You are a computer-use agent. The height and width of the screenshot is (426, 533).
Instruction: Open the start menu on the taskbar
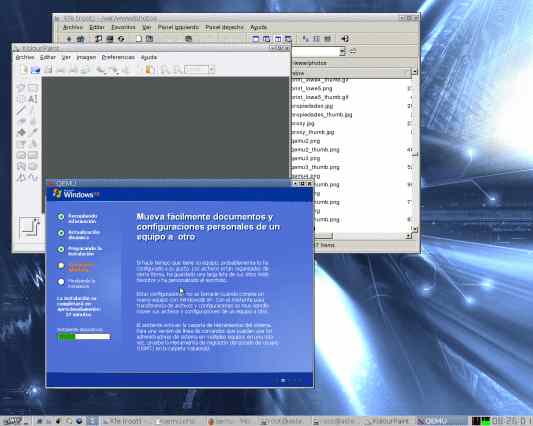coord(15,421)
